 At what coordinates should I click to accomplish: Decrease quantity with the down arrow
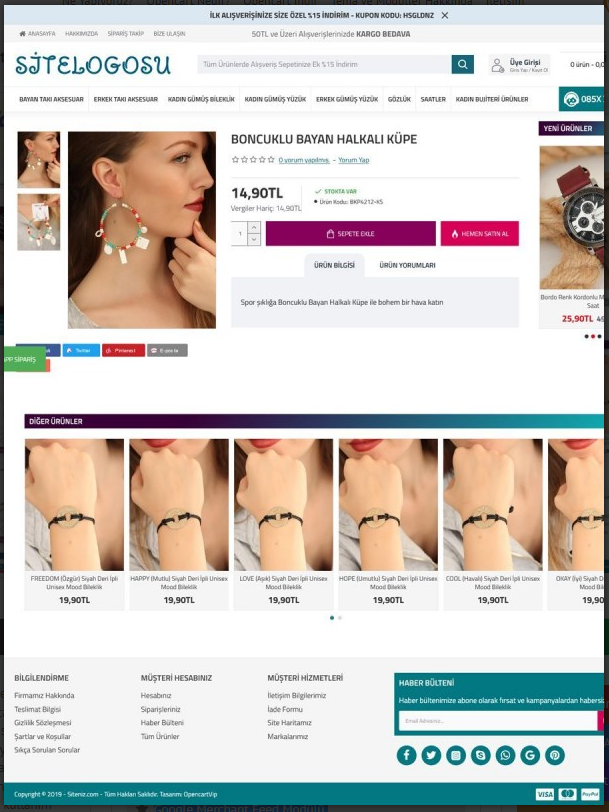254,240
